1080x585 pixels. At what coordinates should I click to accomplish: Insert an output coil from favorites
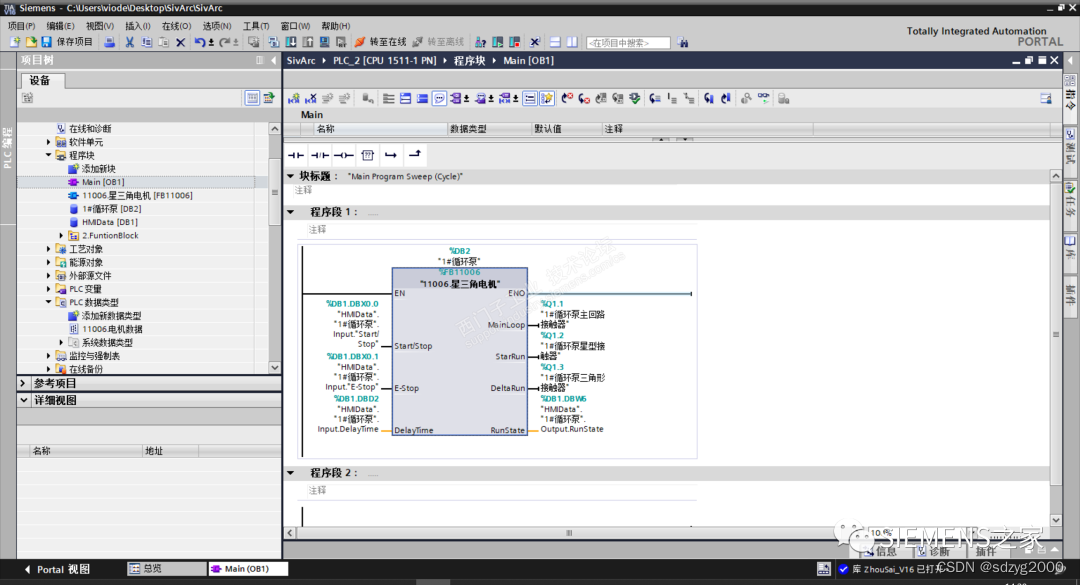click(x=343, y=155)
